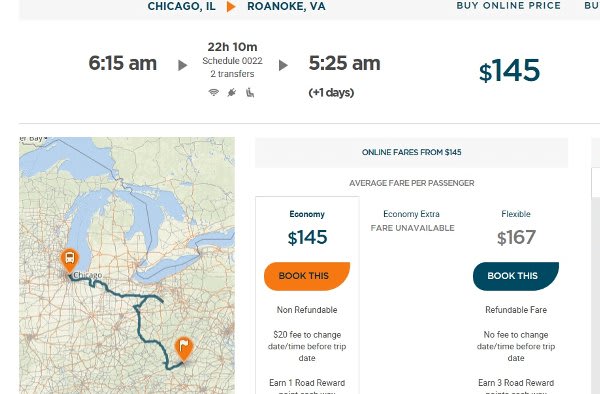Book the $145 Economy fare
This screenshot has height=394, width=600.
(x=307, y=276)
